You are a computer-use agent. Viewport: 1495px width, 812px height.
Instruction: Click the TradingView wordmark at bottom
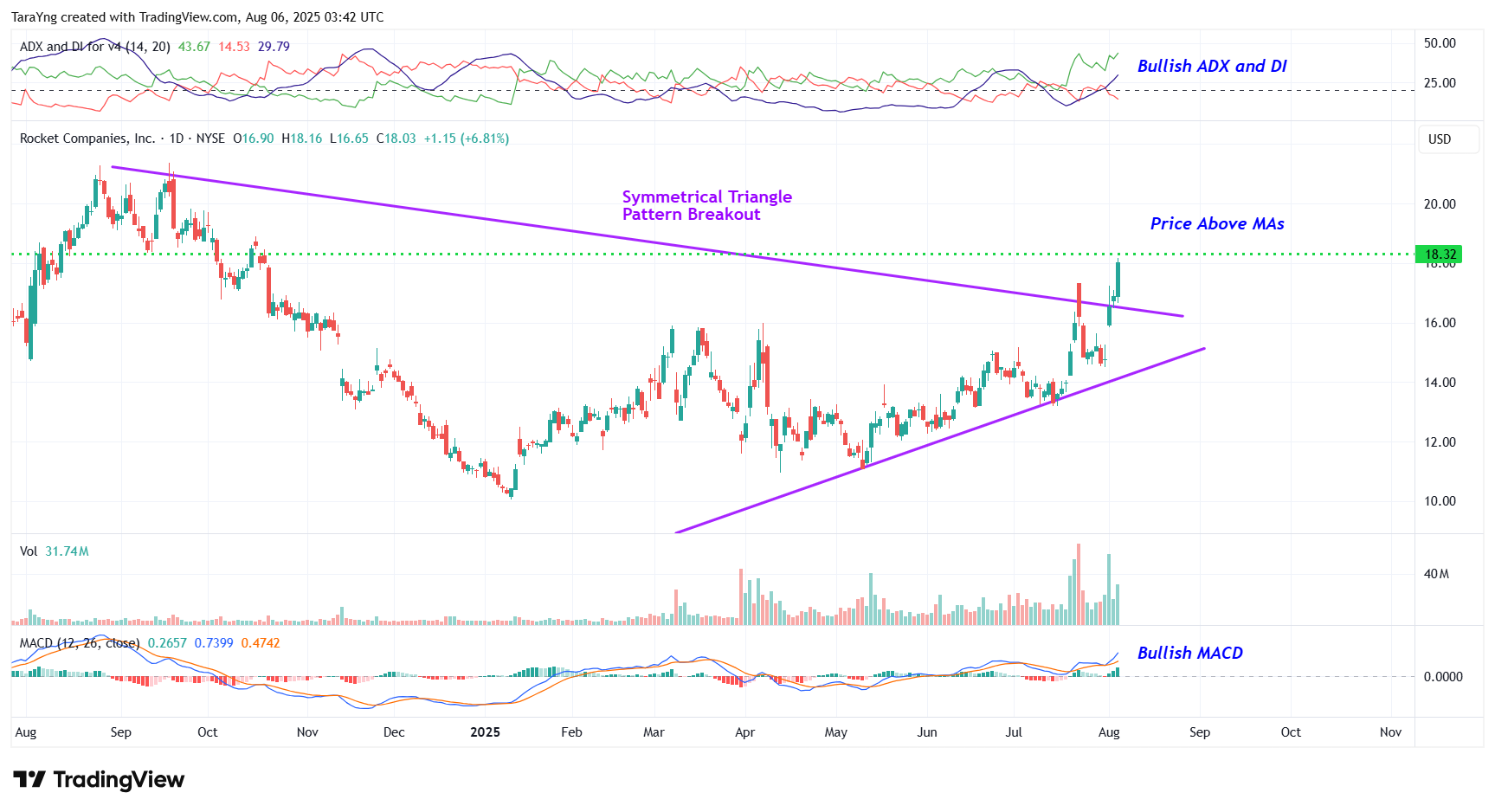119,780
